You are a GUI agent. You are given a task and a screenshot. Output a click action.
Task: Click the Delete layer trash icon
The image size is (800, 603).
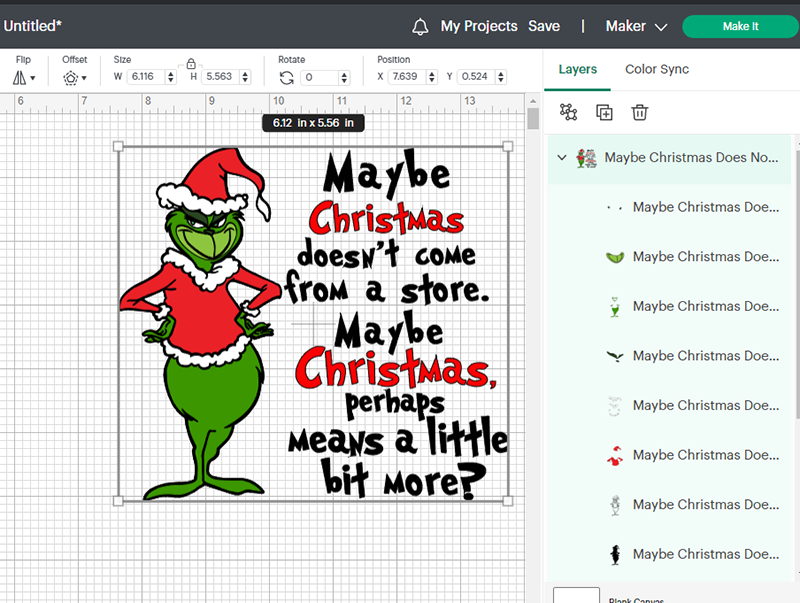click(640, 112)
